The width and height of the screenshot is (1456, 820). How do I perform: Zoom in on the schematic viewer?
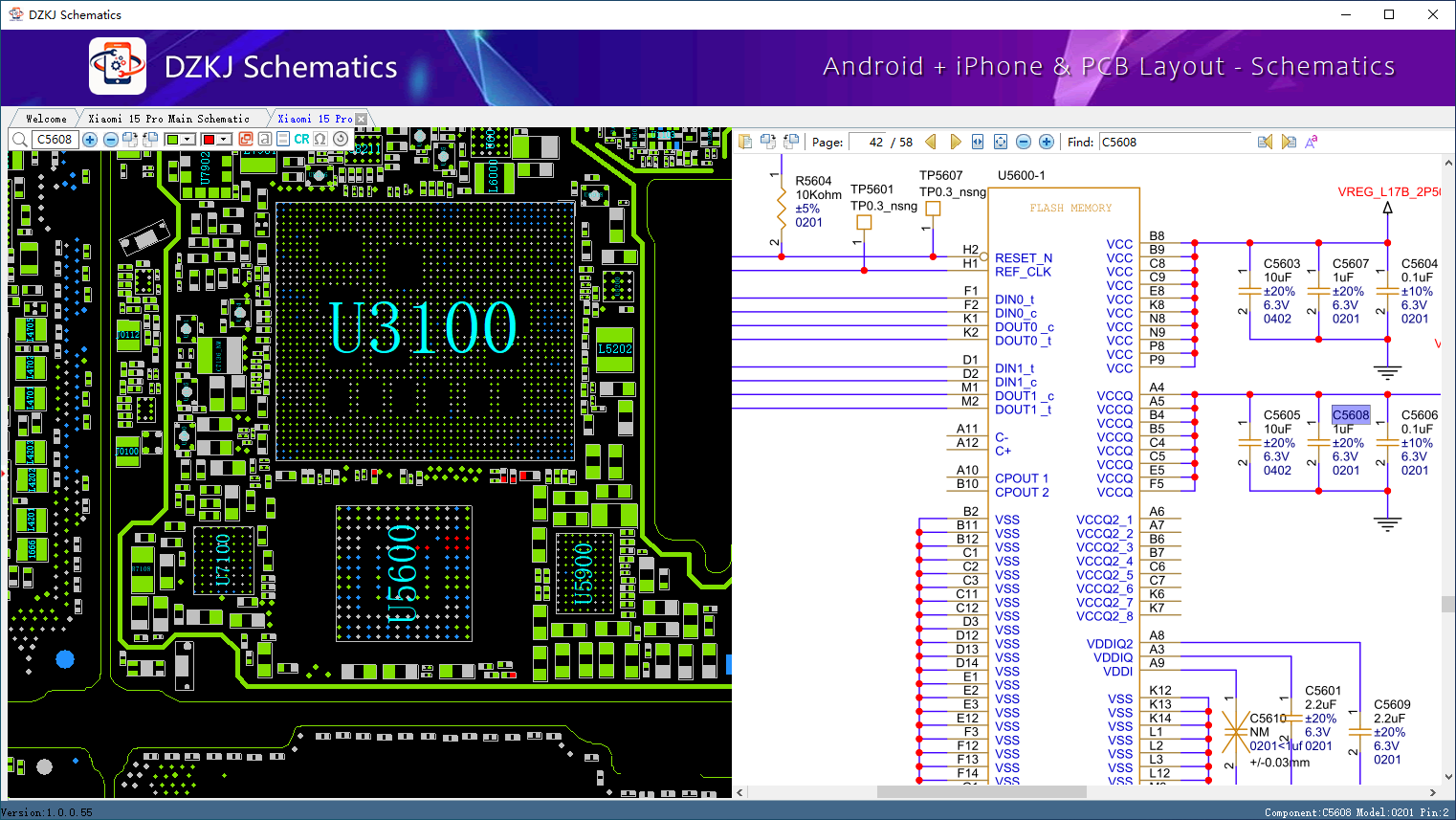coord(1047,142)
